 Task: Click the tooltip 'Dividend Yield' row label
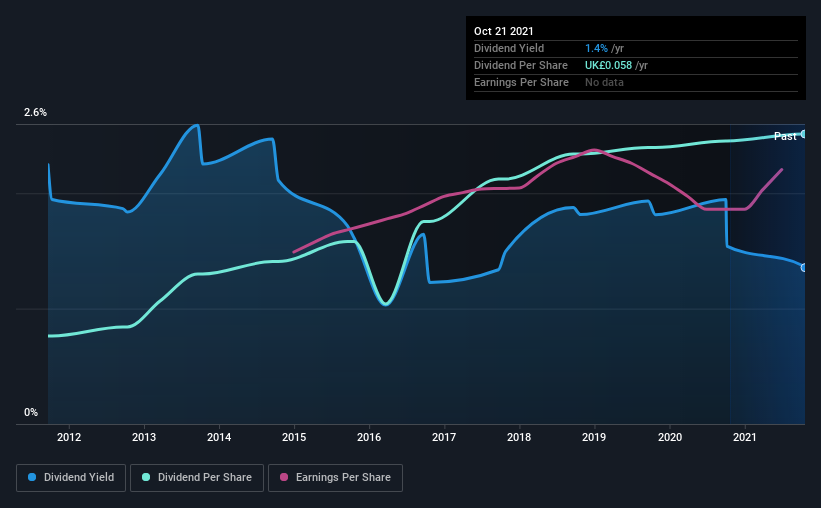509,48
